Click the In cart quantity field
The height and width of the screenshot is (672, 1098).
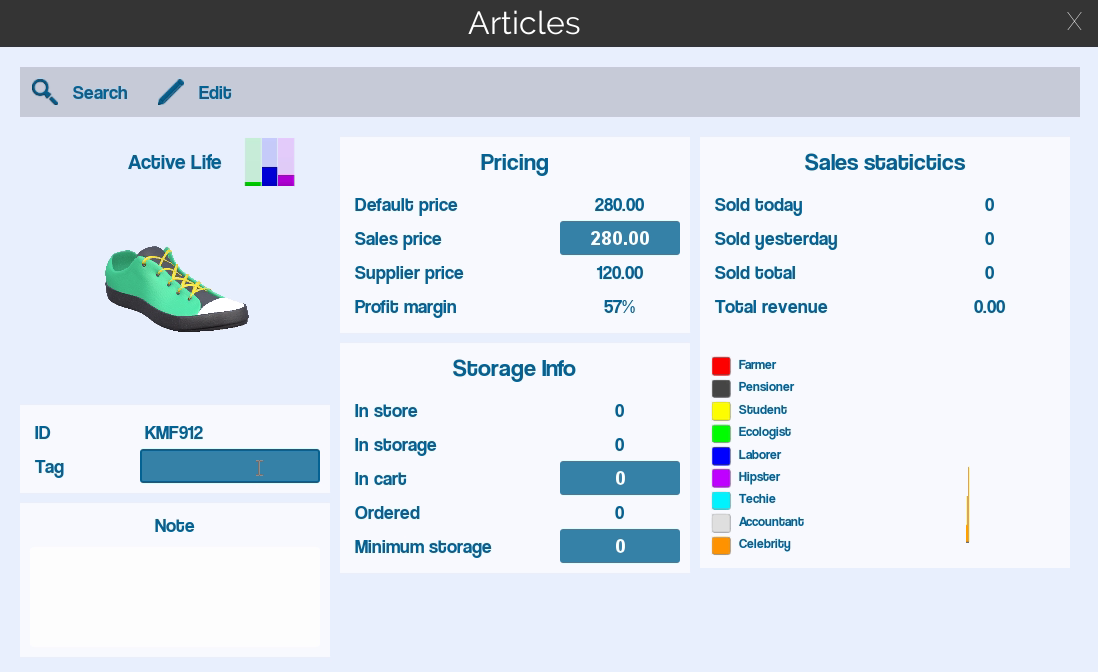[620, 478]
